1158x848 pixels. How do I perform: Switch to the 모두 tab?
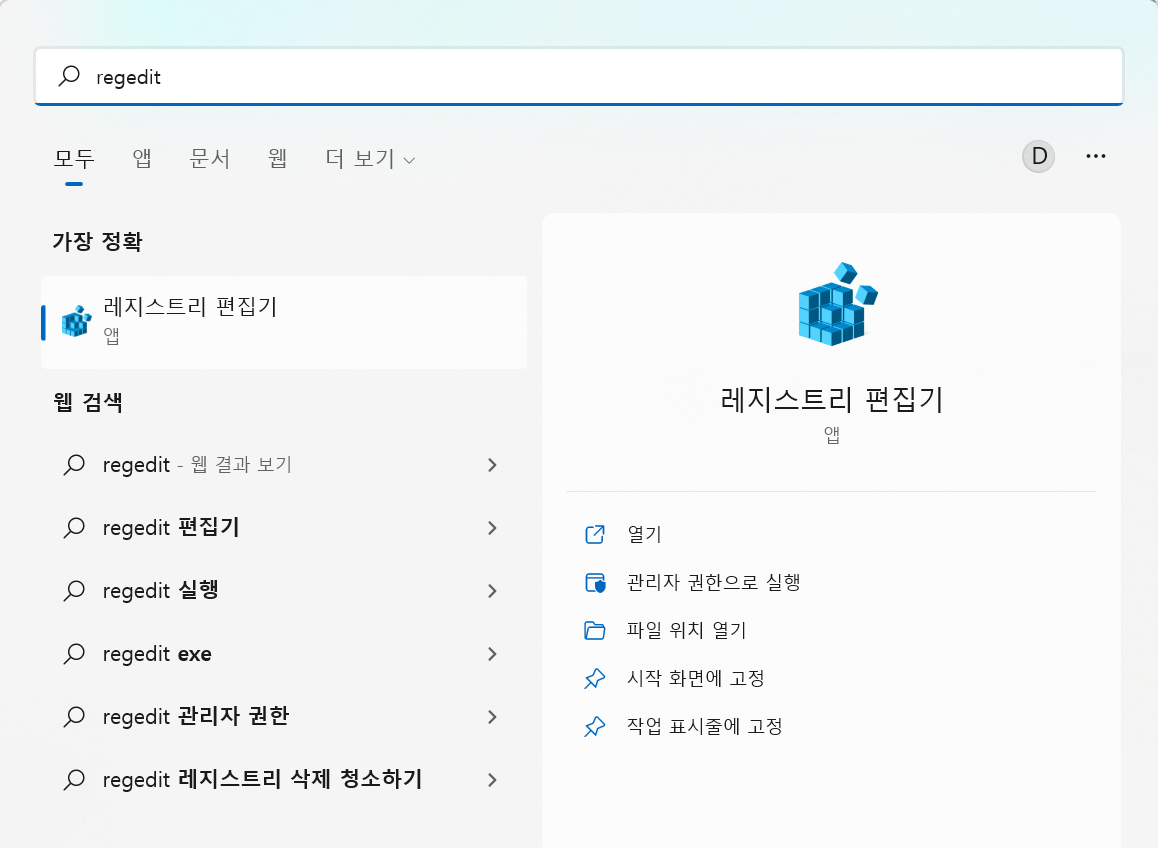pos(74,158)
